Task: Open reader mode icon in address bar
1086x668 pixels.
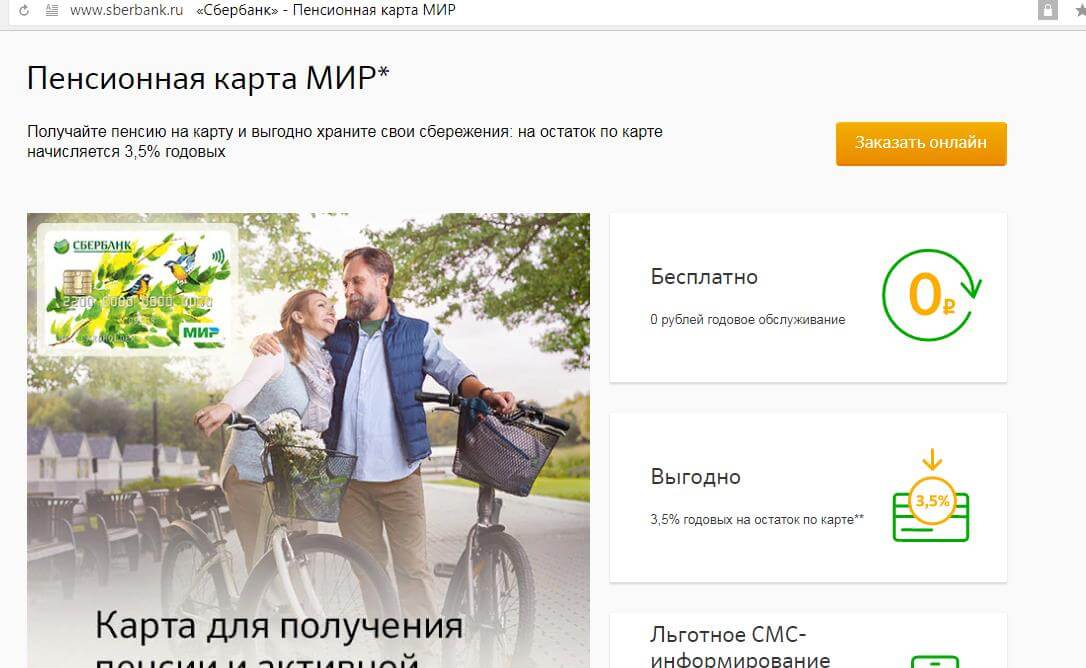Action: [51, 10]
